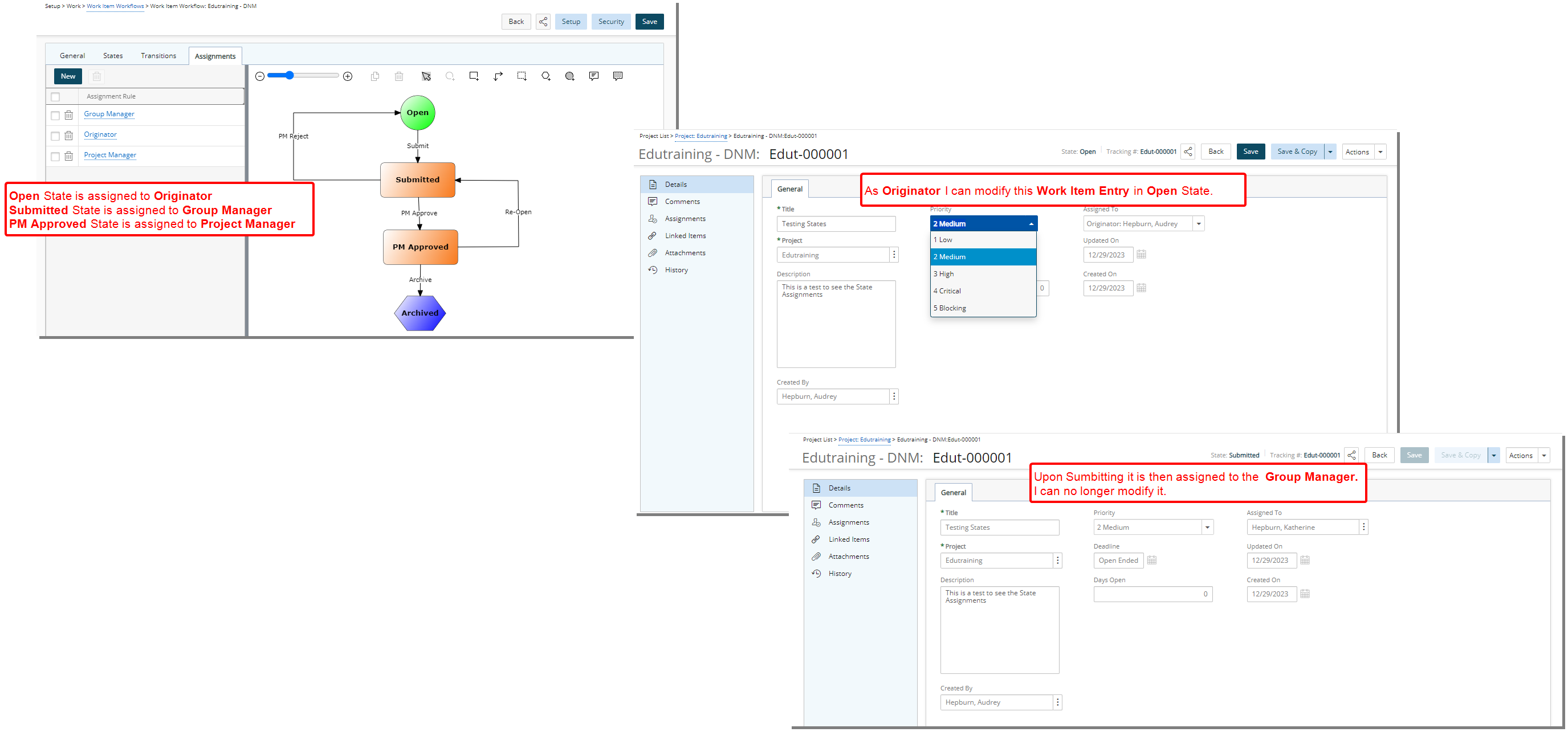This screenshot has width=1568, height=732.
Task: Switch to the States workflow tab
Action: [113, 56]
